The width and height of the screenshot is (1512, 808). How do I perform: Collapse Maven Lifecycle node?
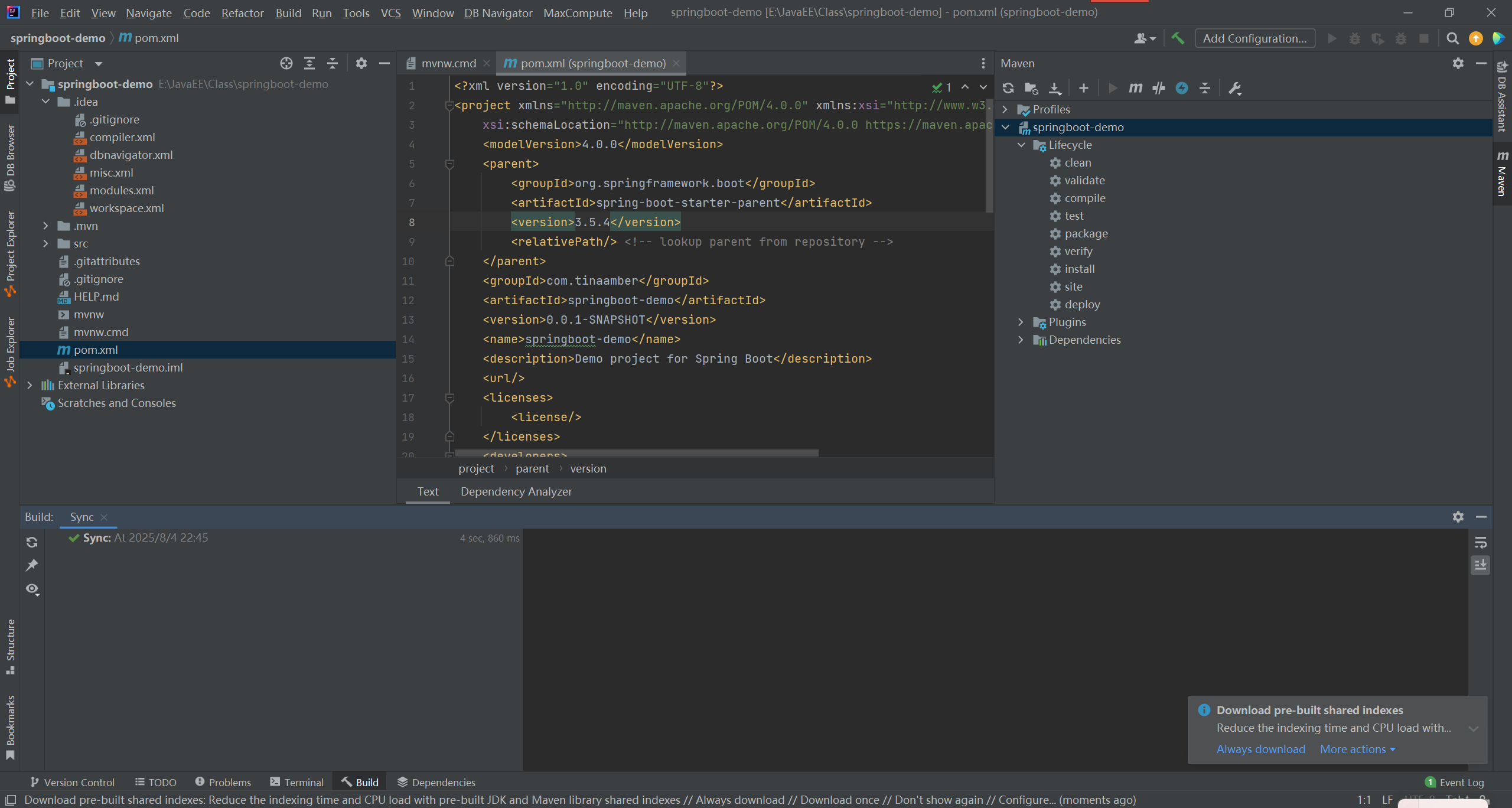[1021, 145]
